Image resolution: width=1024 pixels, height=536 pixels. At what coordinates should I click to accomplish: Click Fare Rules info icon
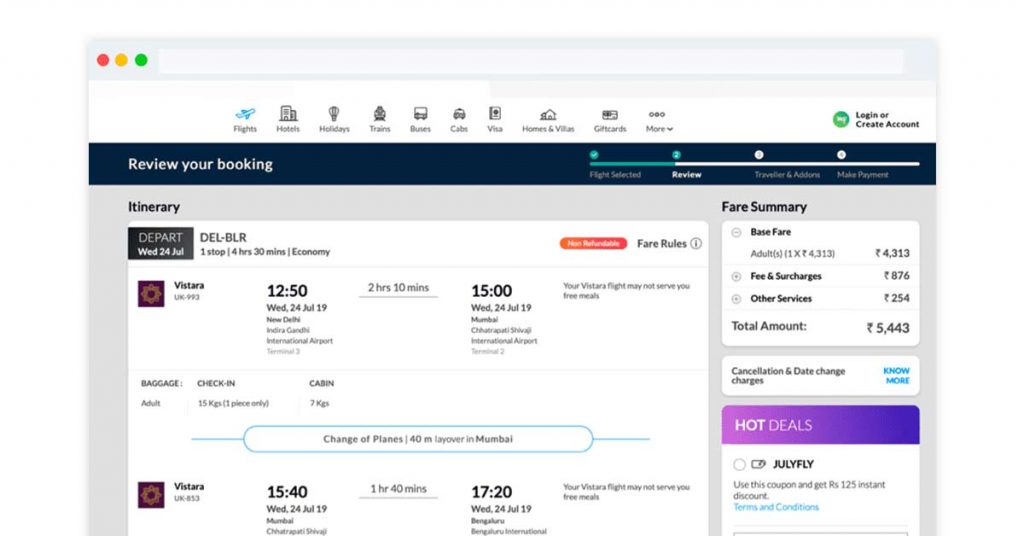(696, 243)
